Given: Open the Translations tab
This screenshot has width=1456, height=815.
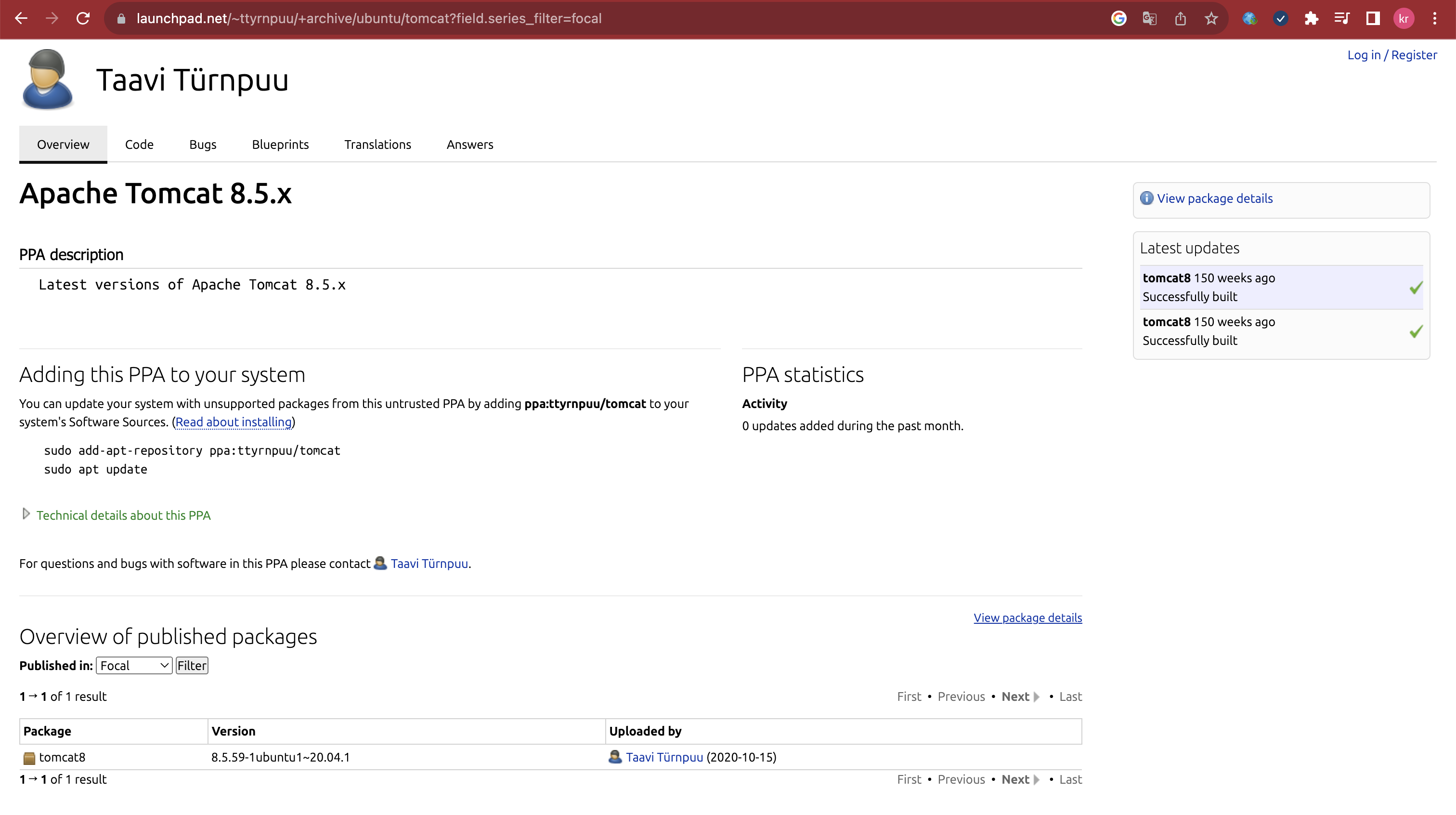Looking at the screenshot, I should click(377, 145).
